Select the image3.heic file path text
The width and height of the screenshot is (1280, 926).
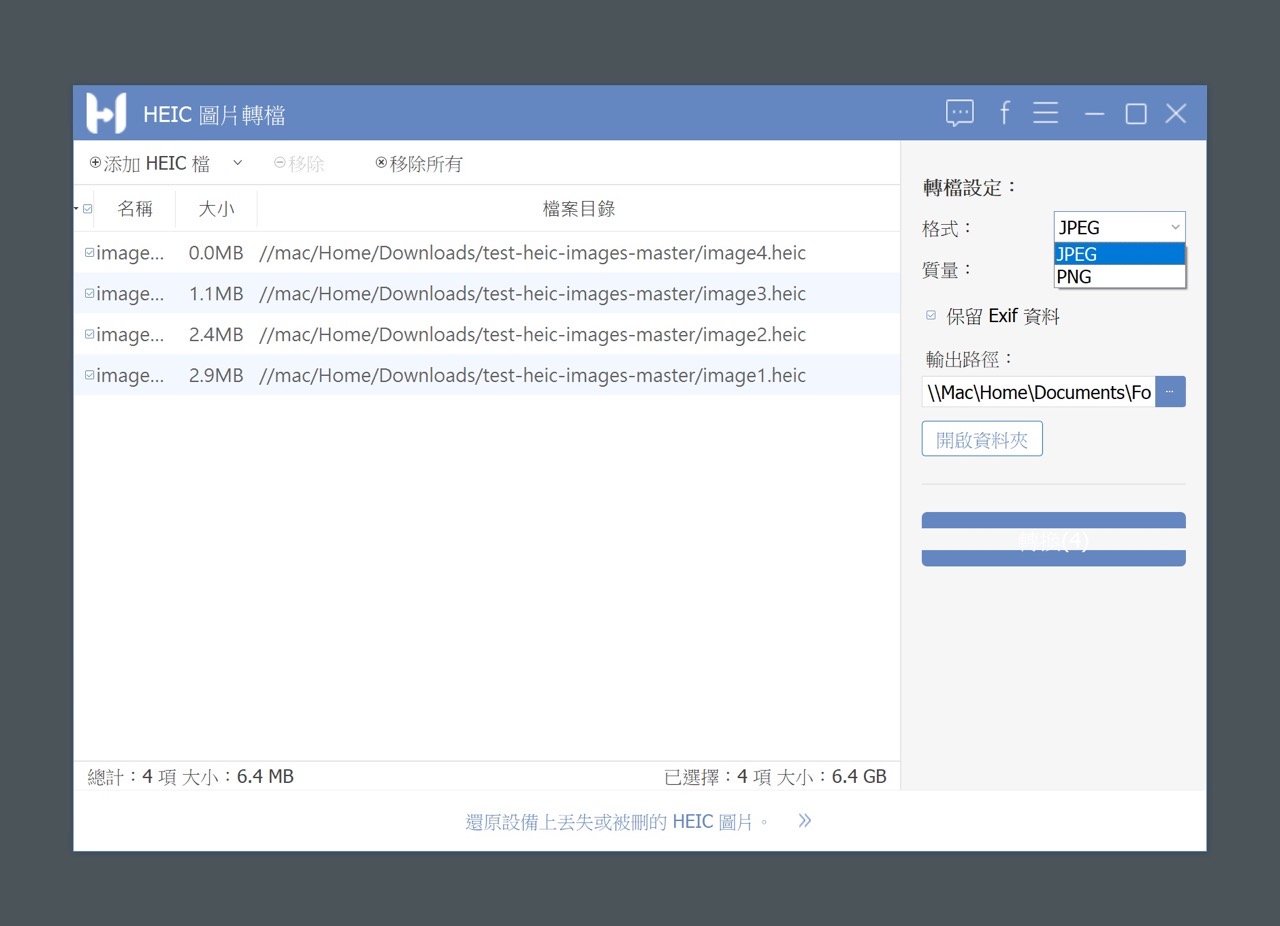(532, 294)
